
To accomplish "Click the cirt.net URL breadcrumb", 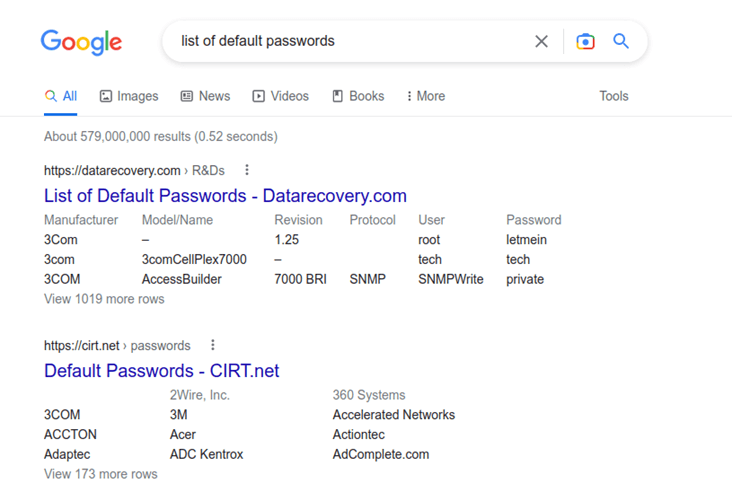I will tap(117, 345).
